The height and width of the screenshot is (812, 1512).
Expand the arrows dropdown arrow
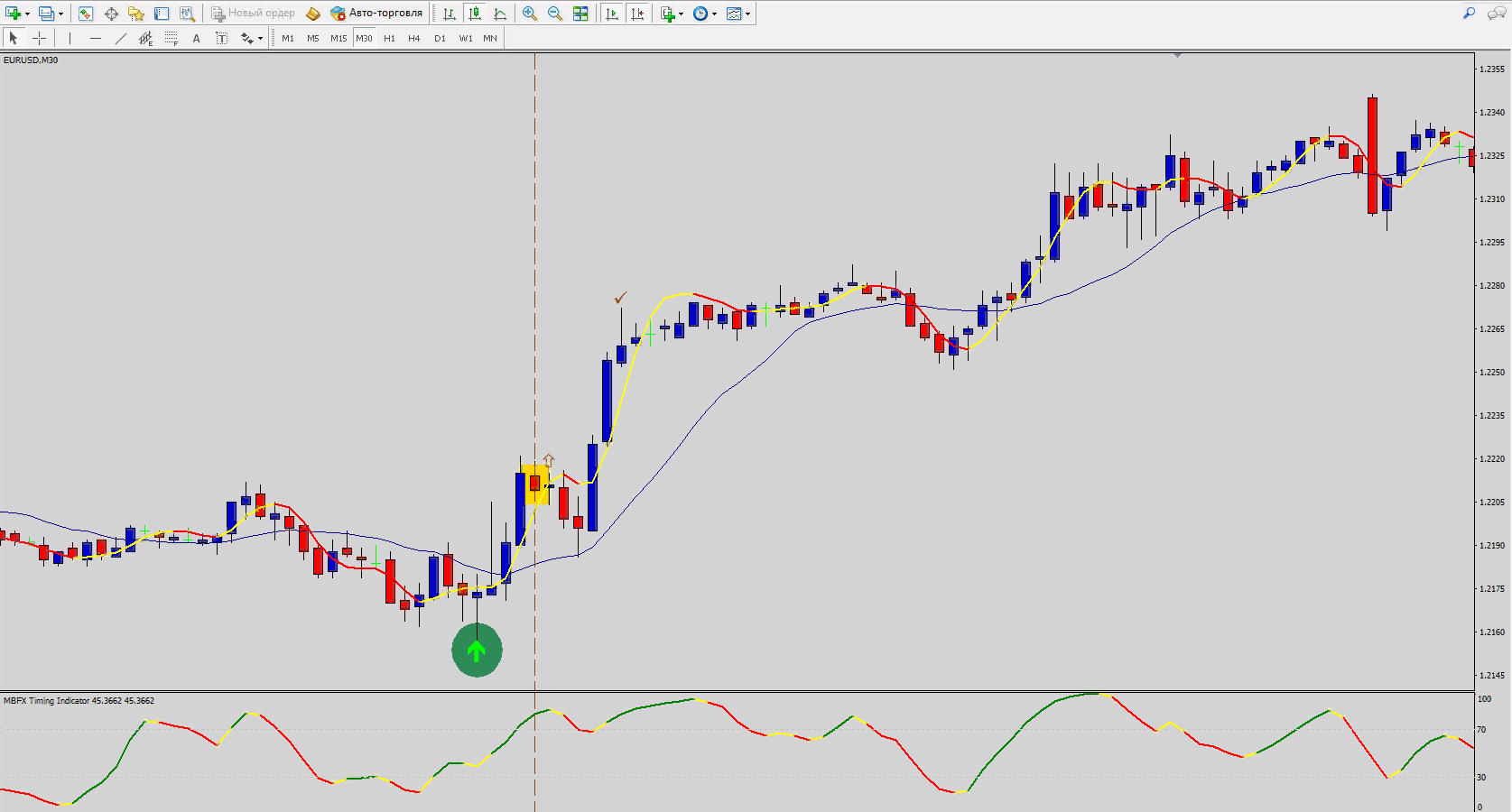[x=260, y=38]
